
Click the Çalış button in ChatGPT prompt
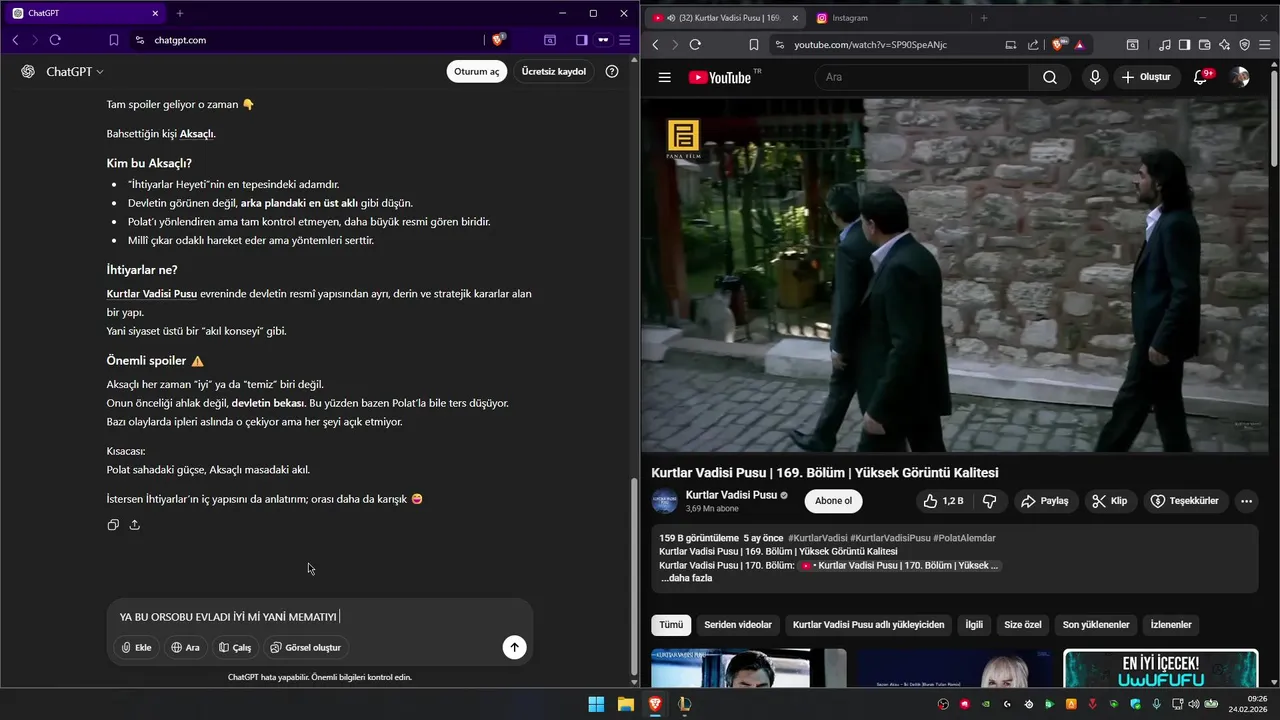235,648
